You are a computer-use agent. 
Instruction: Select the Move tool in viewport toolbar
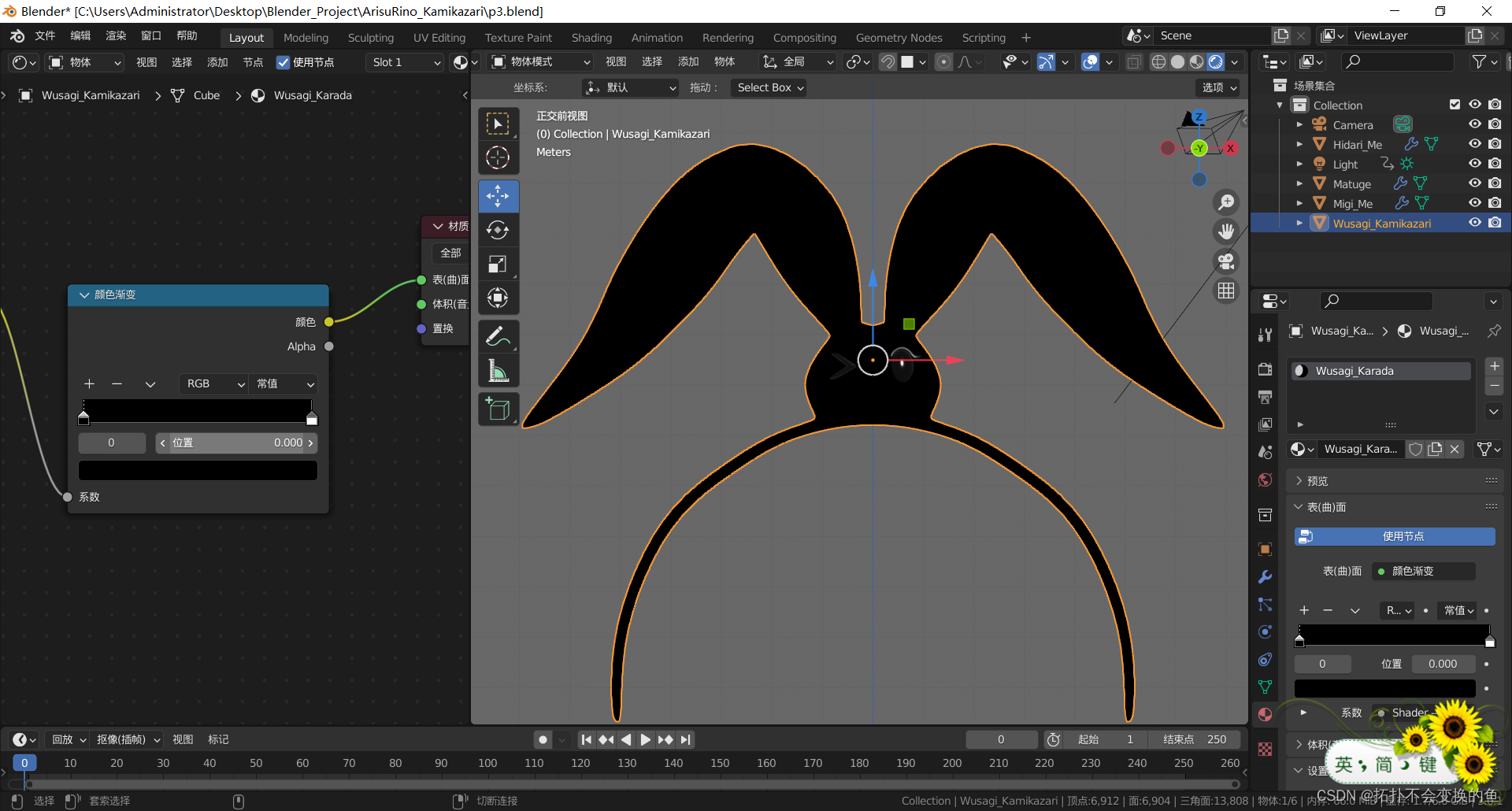pyautogui.click(x=498, y=196)
